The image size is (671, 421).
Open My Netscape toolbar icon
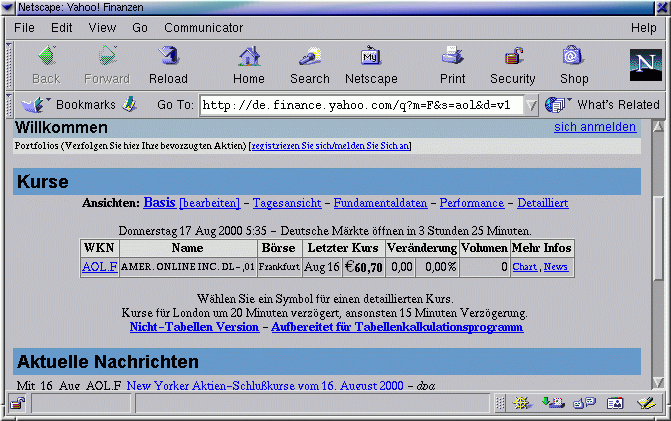coord(371,56)
